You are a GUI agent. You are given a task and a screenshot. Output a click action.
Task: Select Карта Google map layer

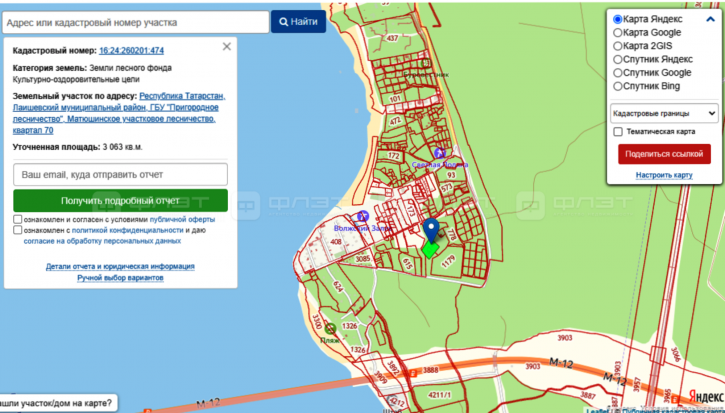(x=617, y=33)
